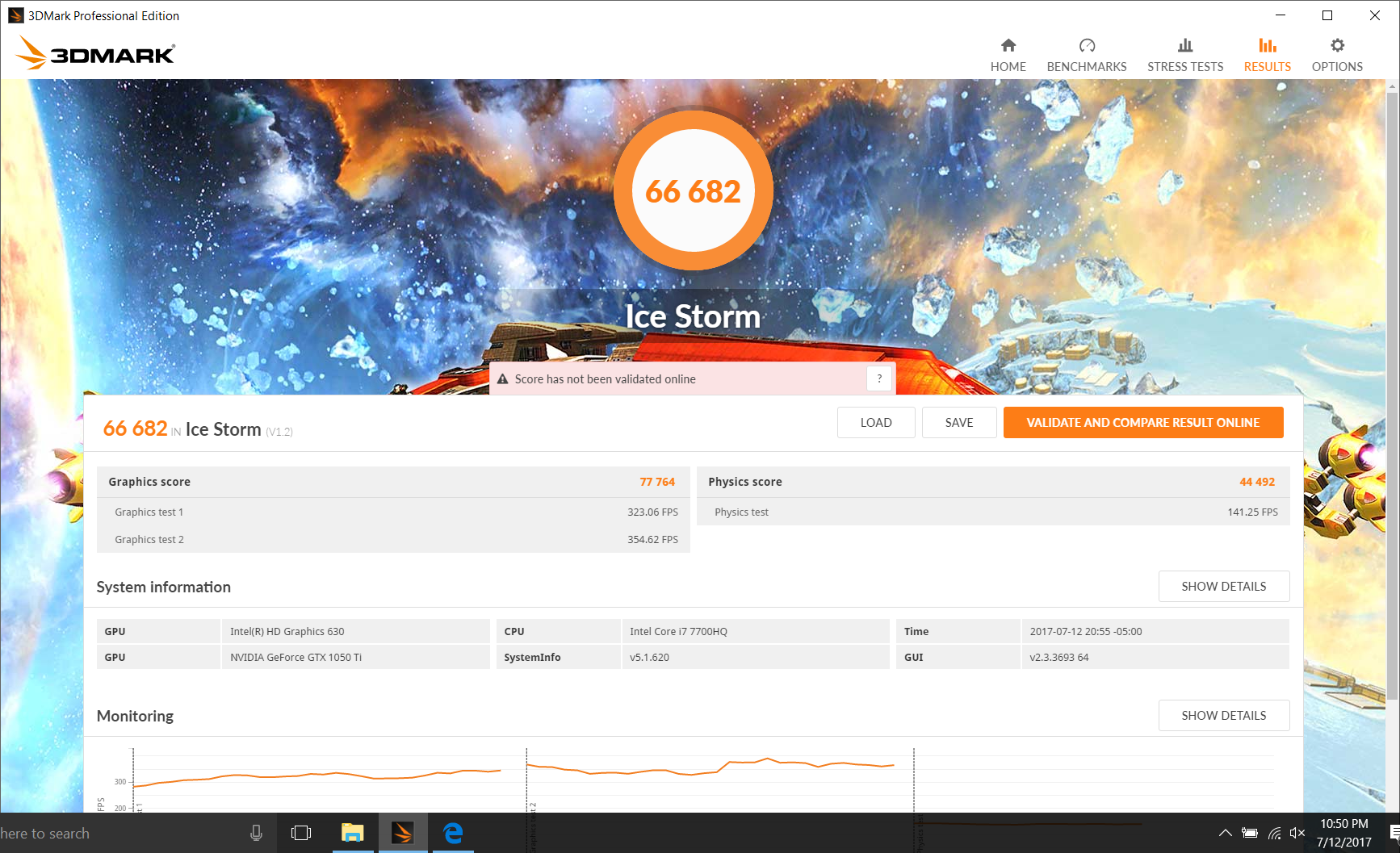Screen dimensions: 1400x853
Task: Click Score has not been validated message
Action: 606,379
